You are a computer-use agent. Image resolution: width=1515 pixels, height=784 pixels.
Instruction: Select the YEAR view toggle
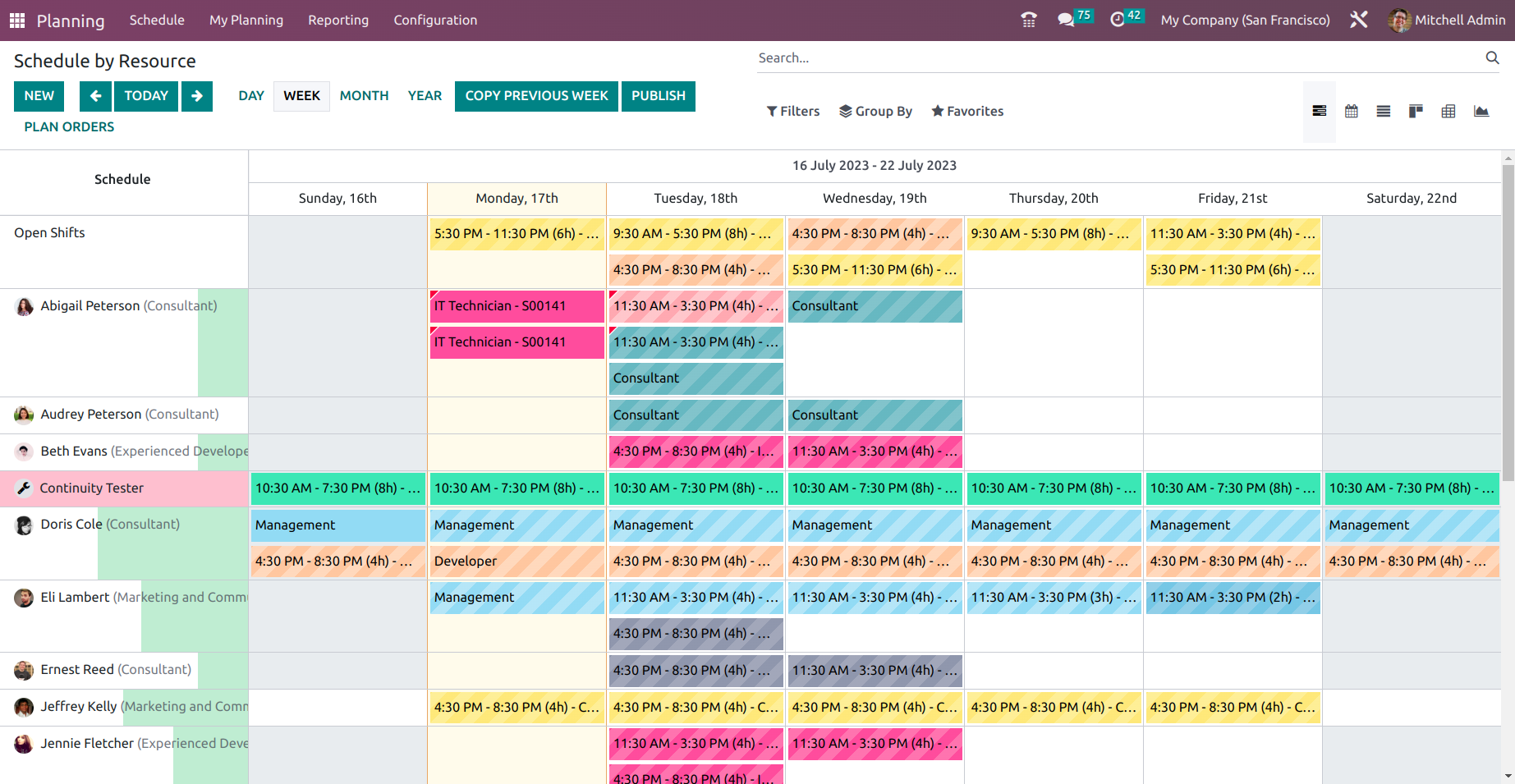[x=425, y=95]
